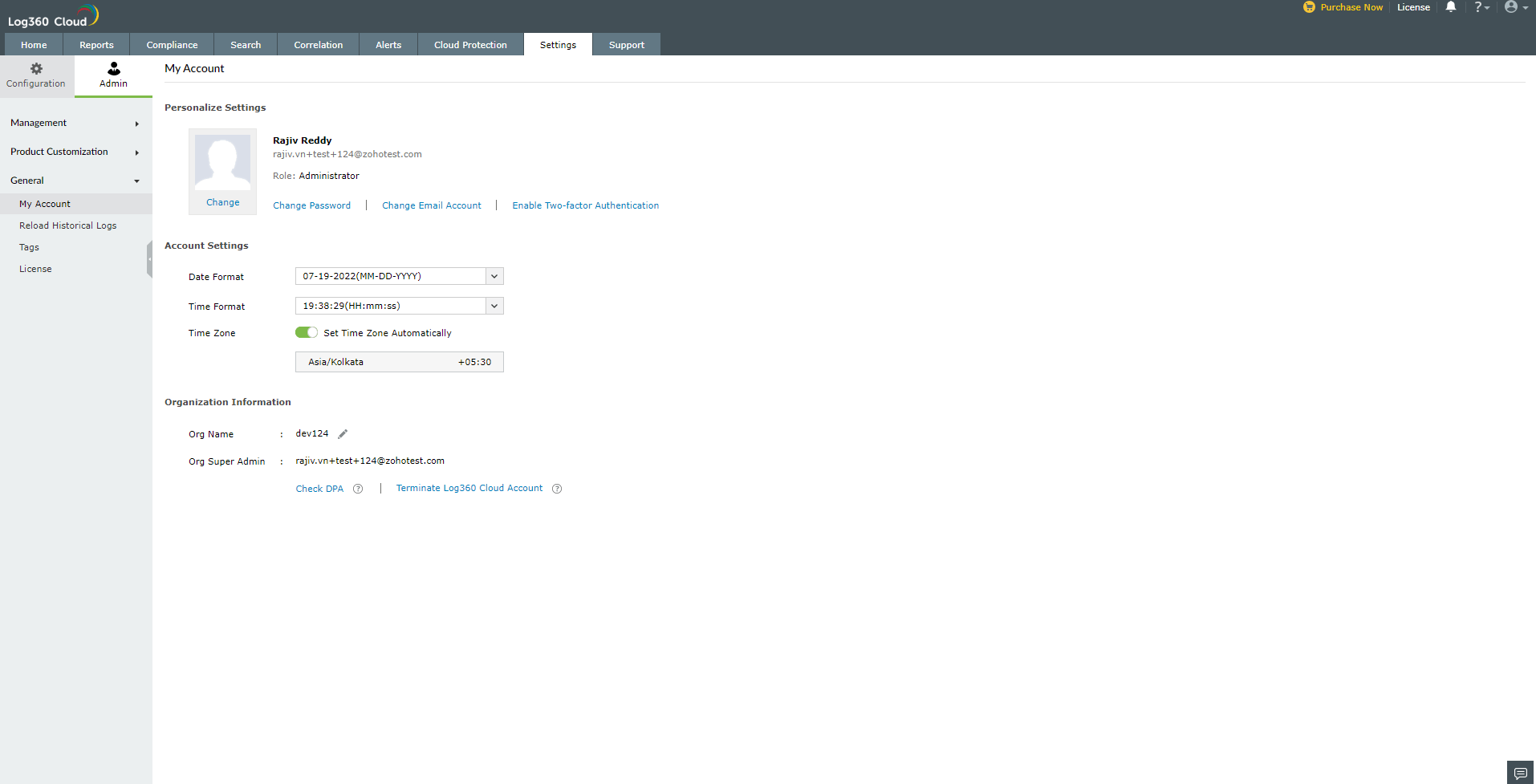Show help for Check DPA
The image size is (1536, 784).
[x=358, y=489]
